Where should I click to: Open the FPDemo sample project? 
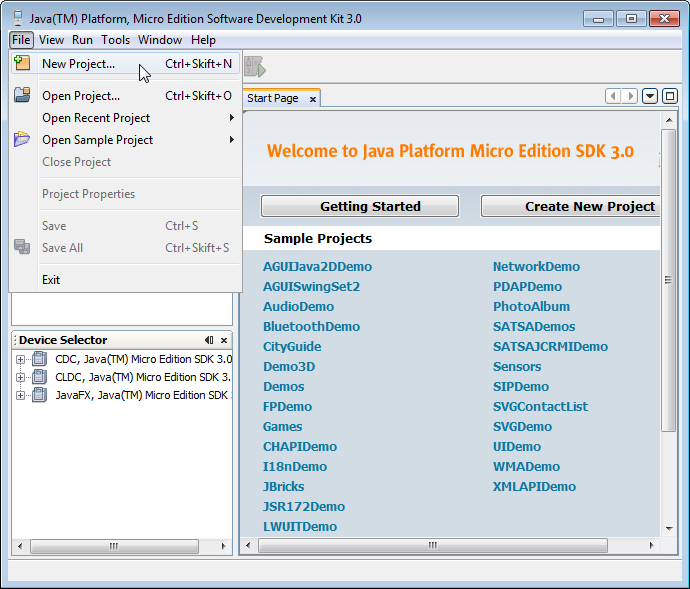point(287,406)
